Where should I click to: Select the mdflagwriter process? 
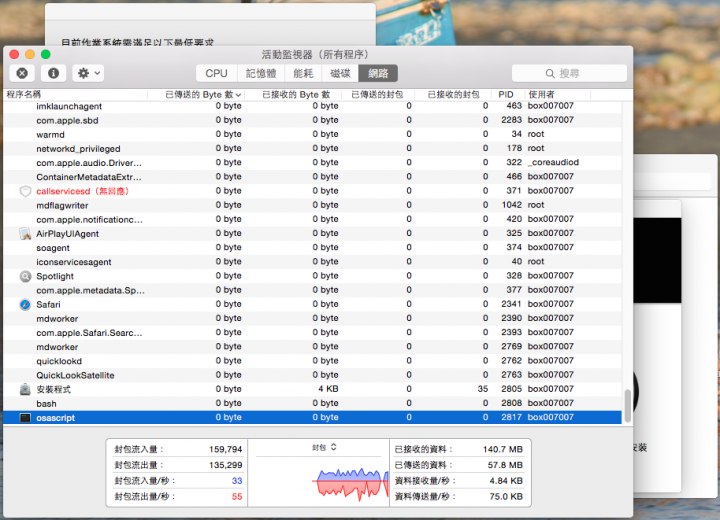point(312,205)
